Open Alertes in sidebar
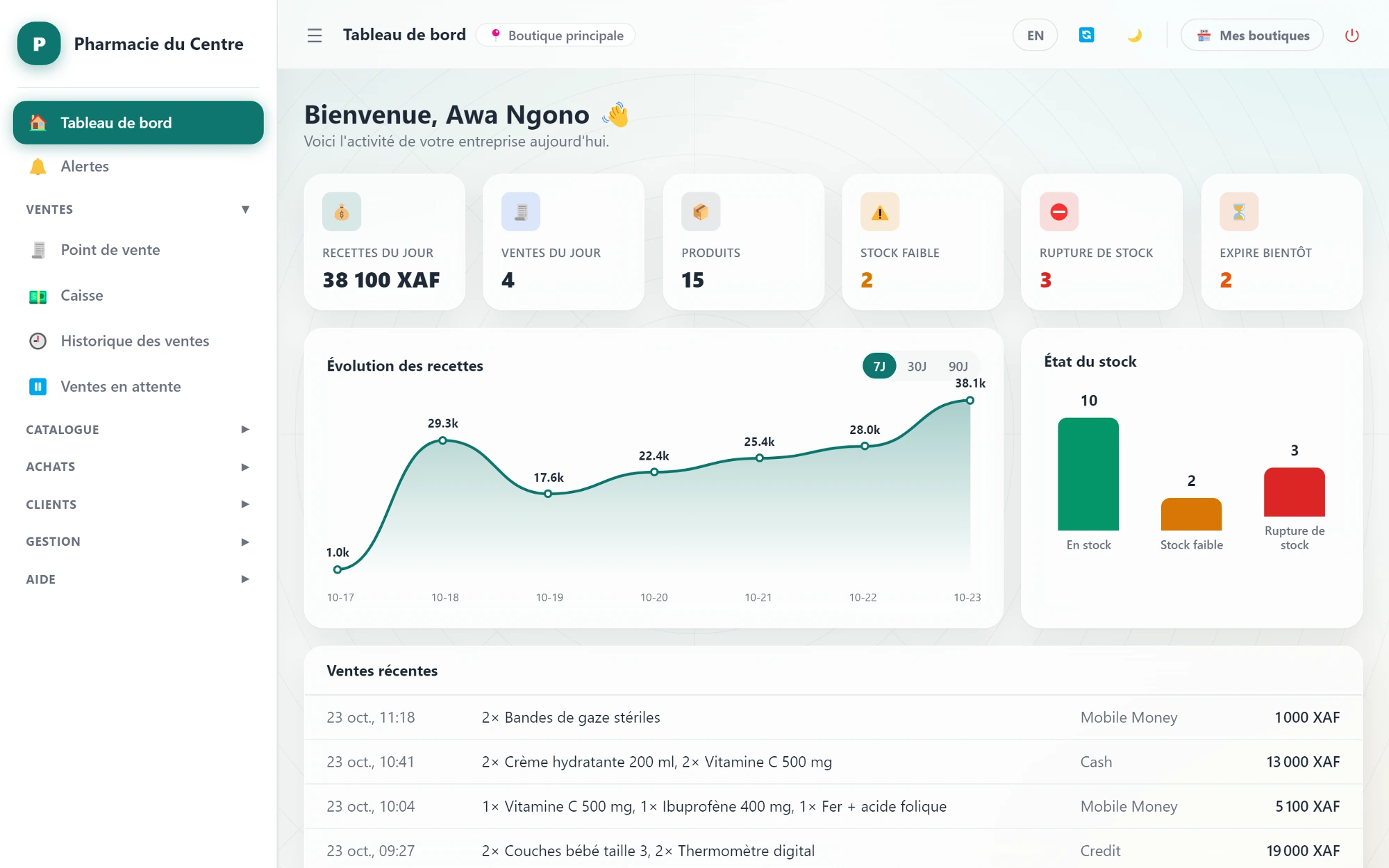This screenshot has width=1389, height=868. pos(138,167)
